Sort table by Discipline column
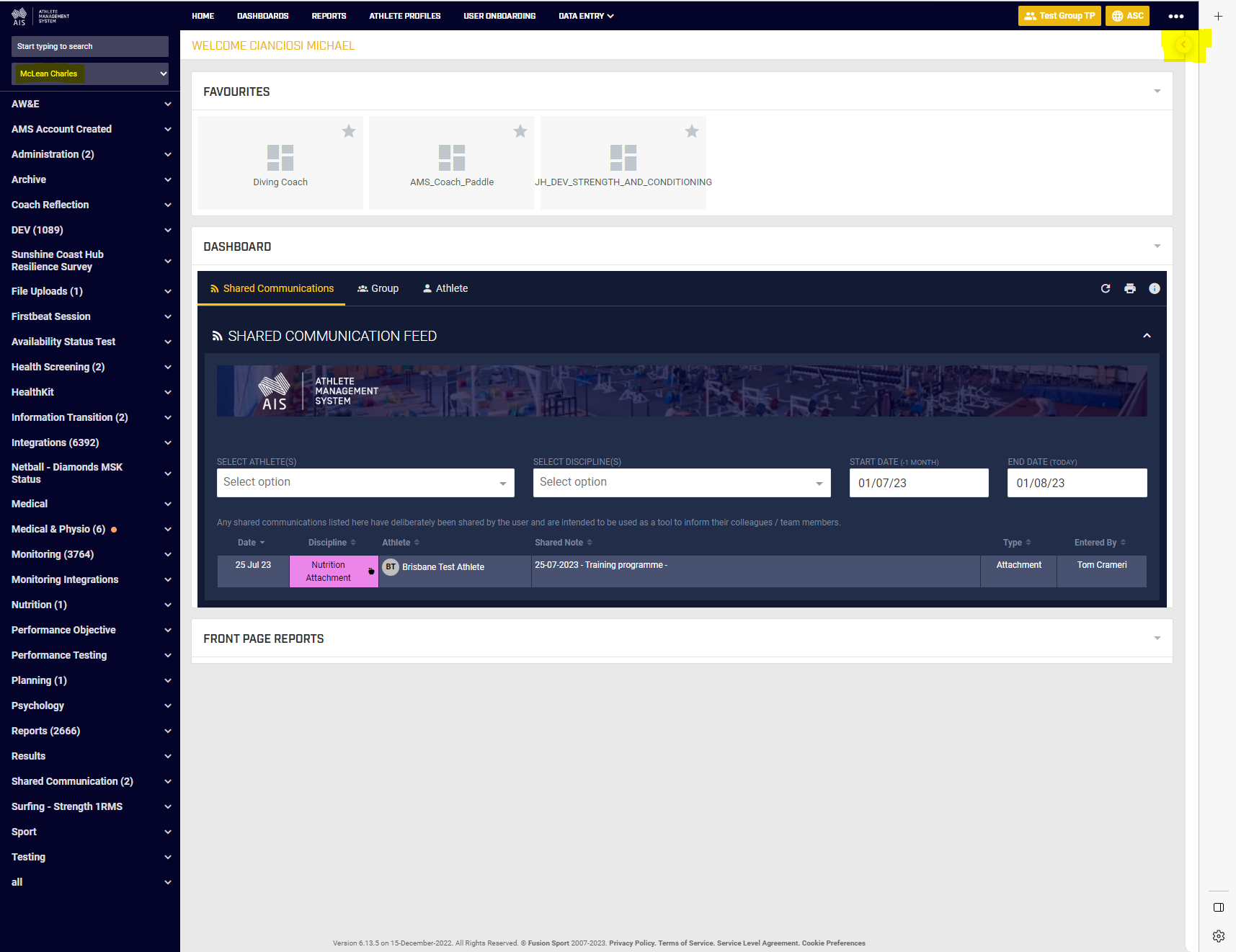This screenshot has width=1236, height=952. click(x=332, y=543)
